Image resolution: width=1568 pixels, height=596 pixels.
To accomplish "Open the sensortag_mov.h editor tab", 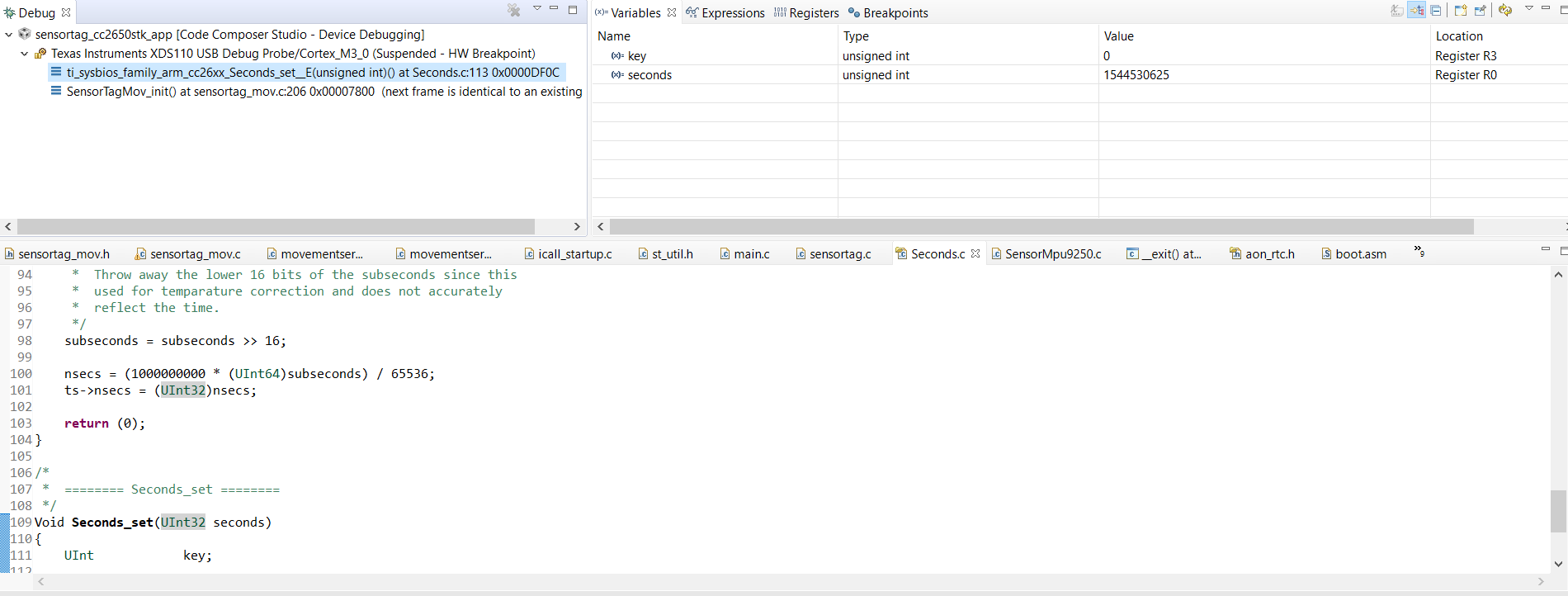I will [57, 253].
